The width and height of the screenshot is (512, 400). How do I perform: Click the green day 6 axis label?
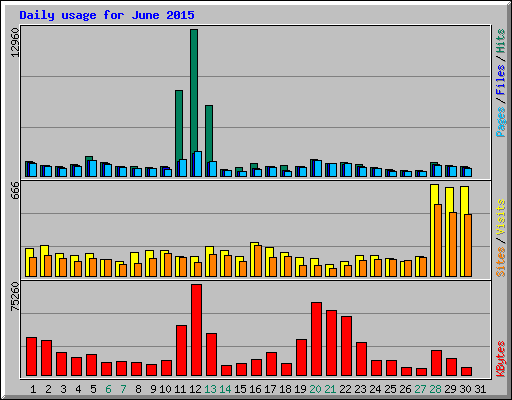tap(108, 389)
